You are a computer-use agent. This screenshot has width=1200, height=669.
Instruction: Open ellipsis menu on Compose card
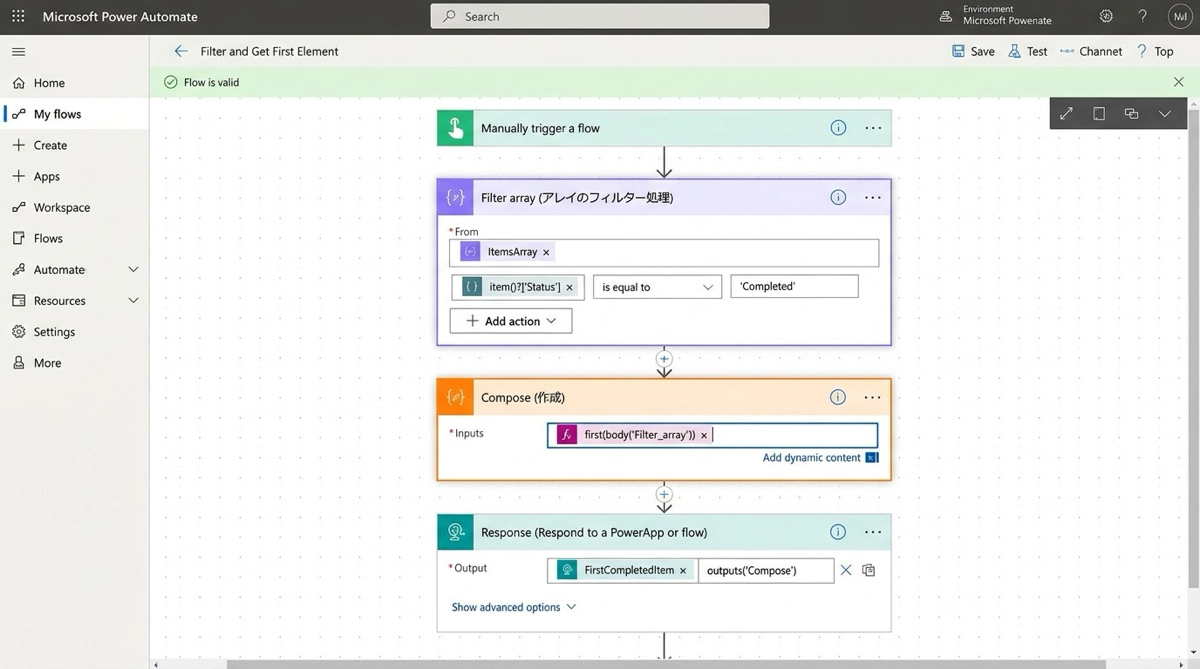[873, 398]
